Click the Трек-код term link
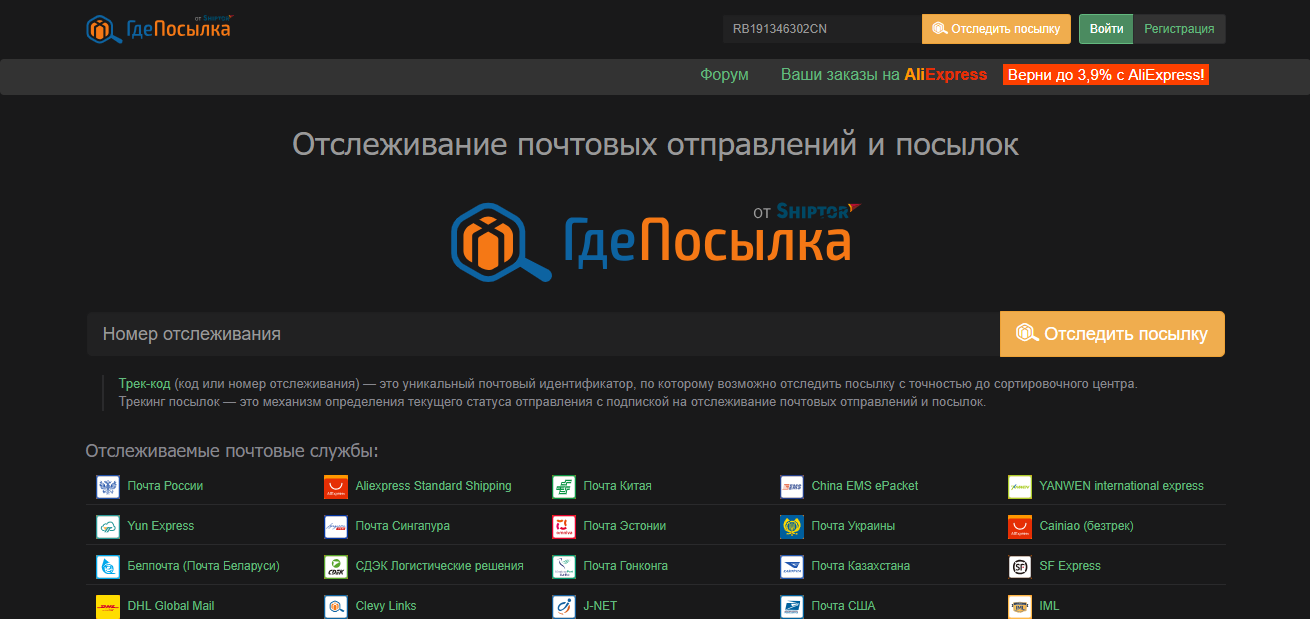 [144, 384]
